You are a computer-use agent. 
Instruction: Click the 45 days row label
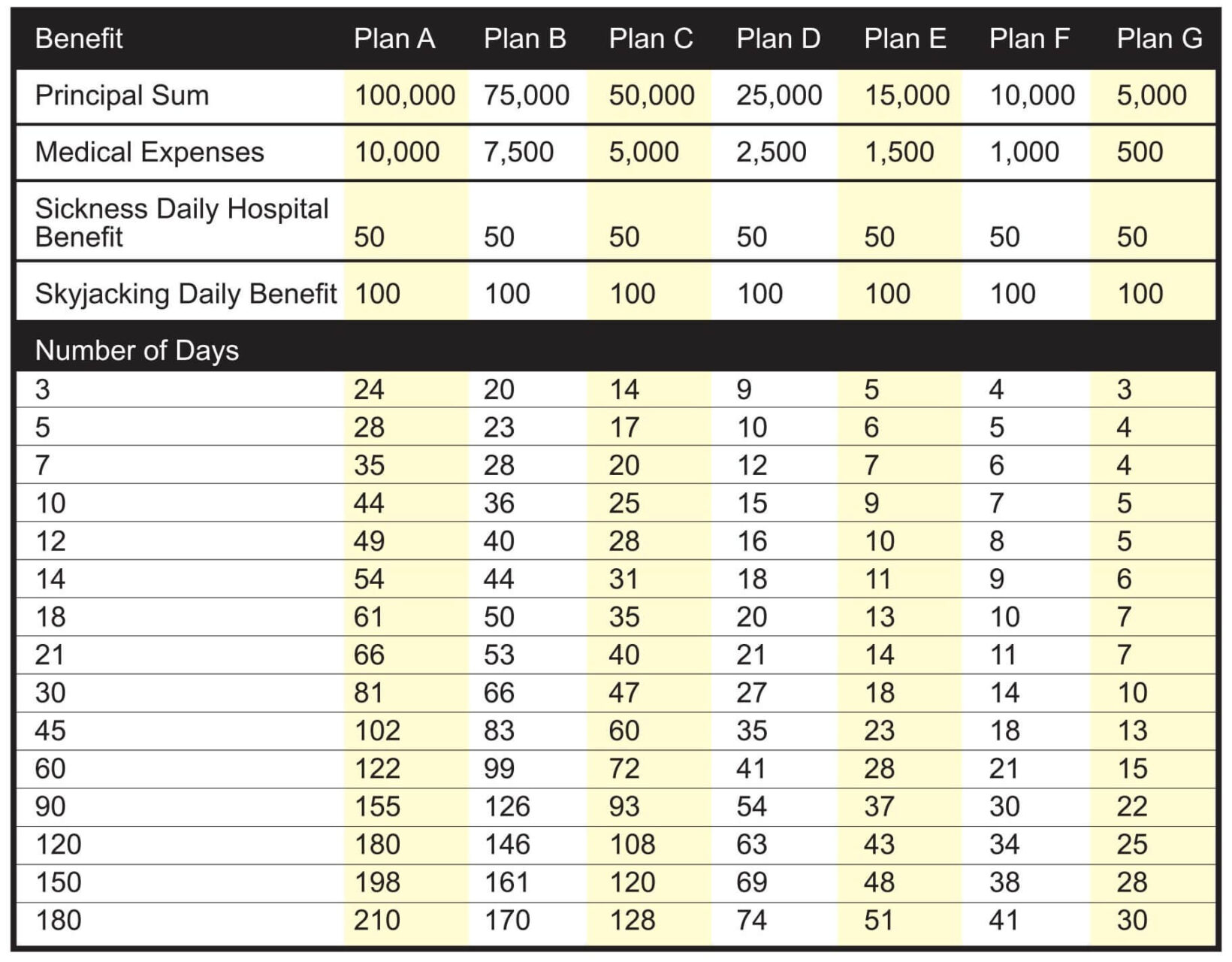(50, 731)
